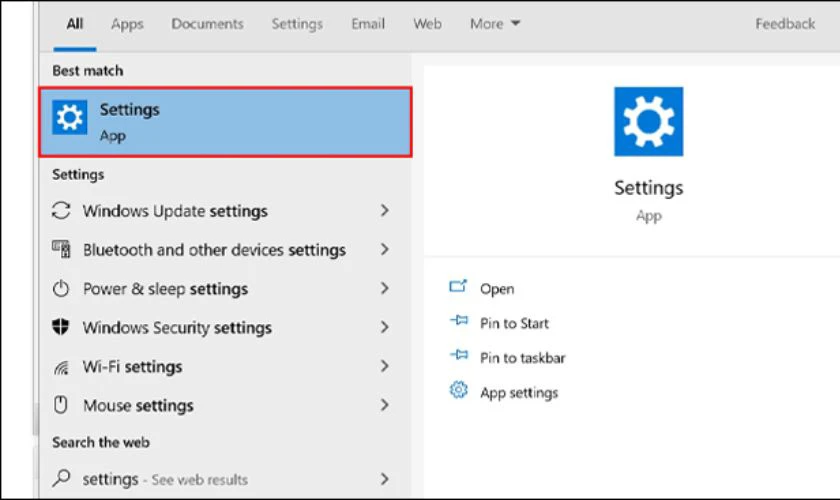The width and height of the screenshot is (840, 500).
Task: Select Bluetooth and other devices settings result
Action: (x=225, y=249)
